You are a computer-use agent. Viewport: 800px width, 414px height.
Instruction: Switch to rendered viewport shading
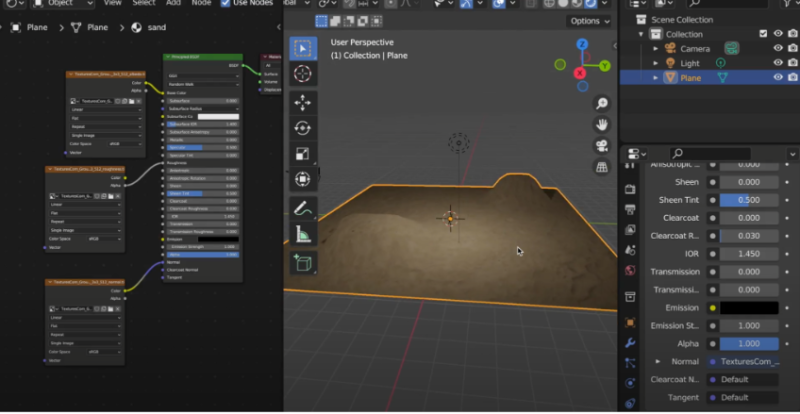[x=590, y=4]
